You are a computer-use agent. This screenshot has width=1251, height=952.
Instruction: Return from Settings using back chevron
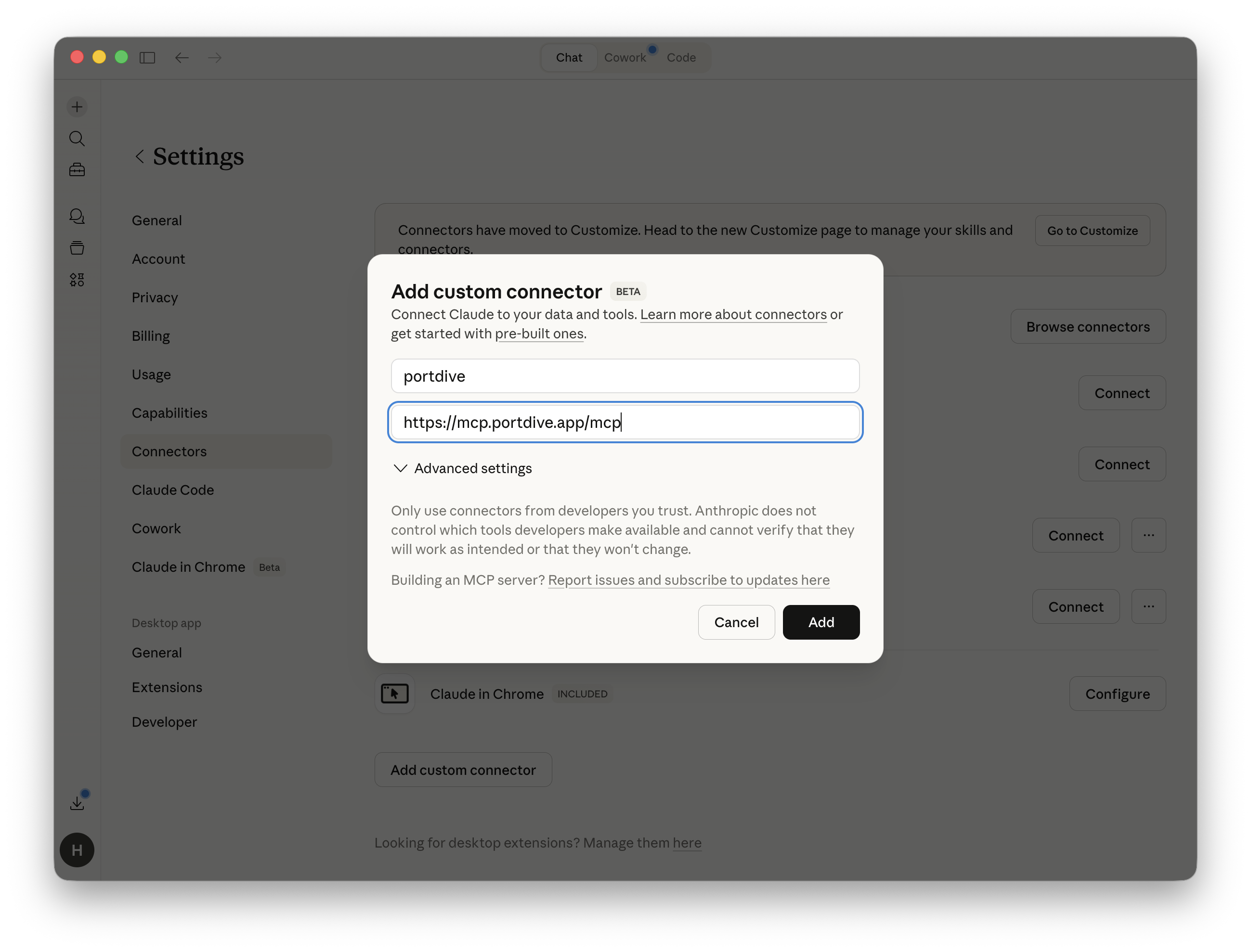pyautogui.click(x=140, y=156)
